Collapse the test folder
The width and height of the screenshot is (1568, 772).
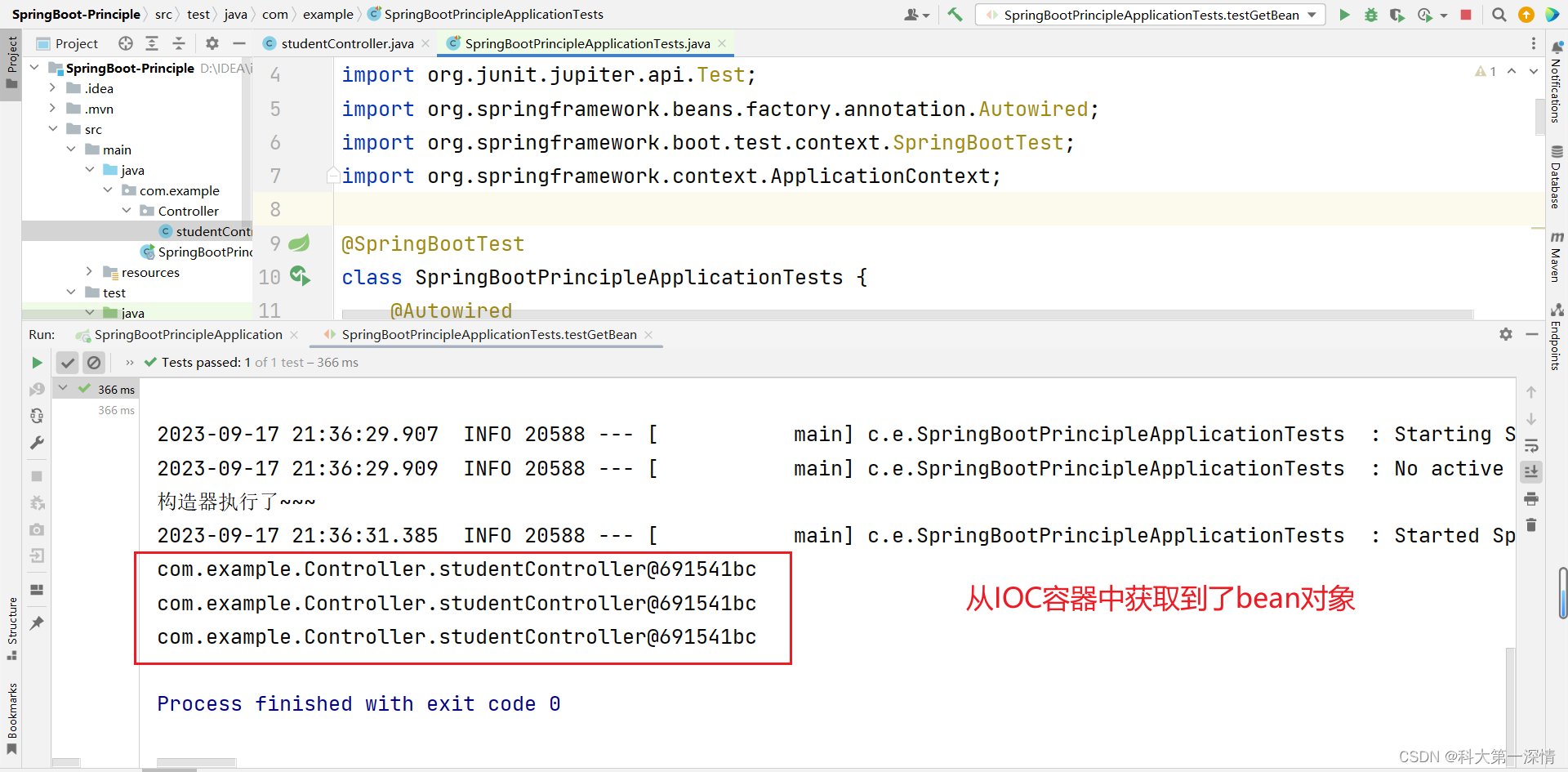(71, 292)
